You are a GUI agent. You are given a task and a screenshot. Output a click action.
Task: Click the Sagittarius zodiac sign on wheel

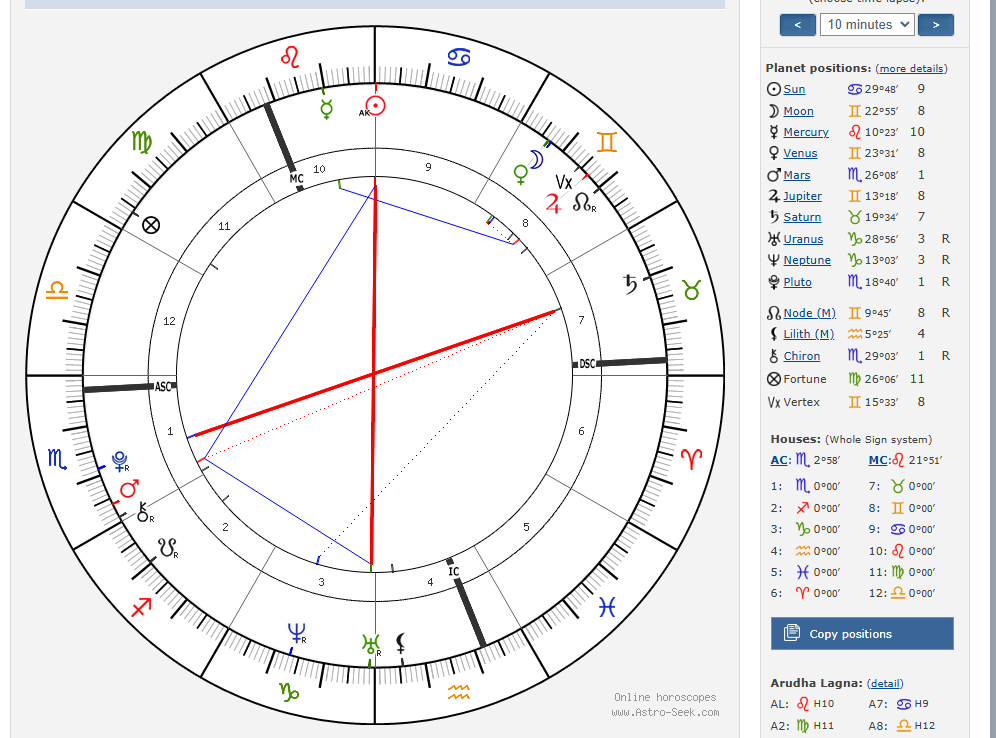tap(141, 607)
